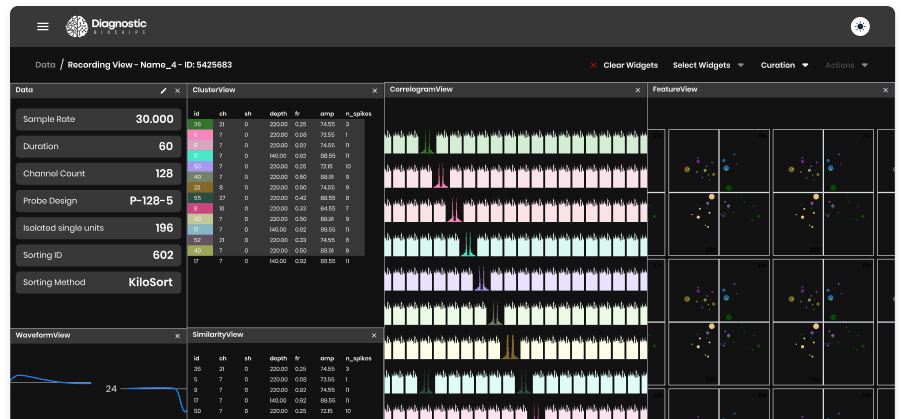Click the dark green autocorrelogram peak in CorrelogramView

[x=427, y=142]
